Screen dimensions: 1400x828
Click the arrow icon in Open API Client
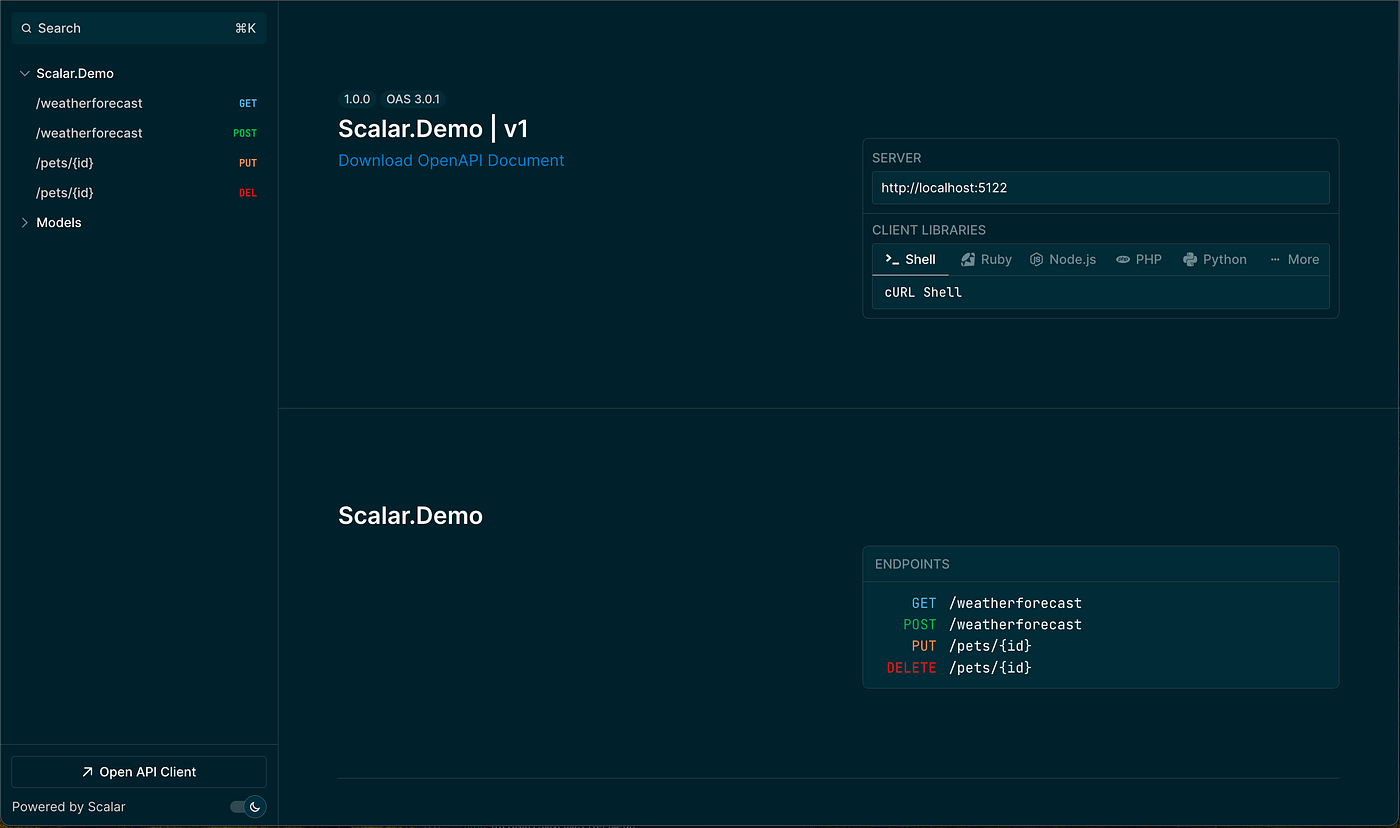click(x=87, y=772)
